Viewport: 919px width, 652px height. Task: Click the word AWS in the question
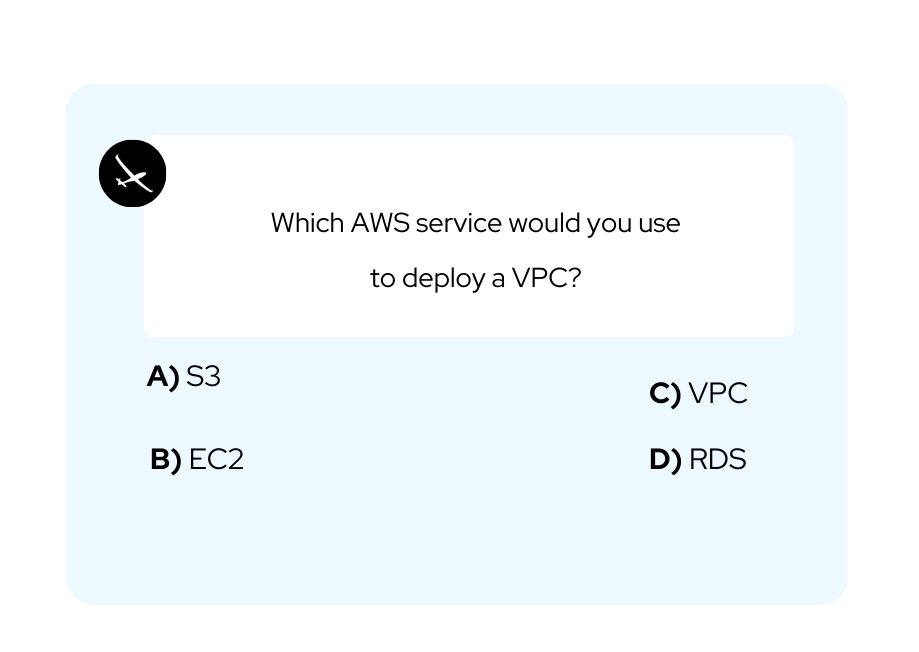(380, 223)
